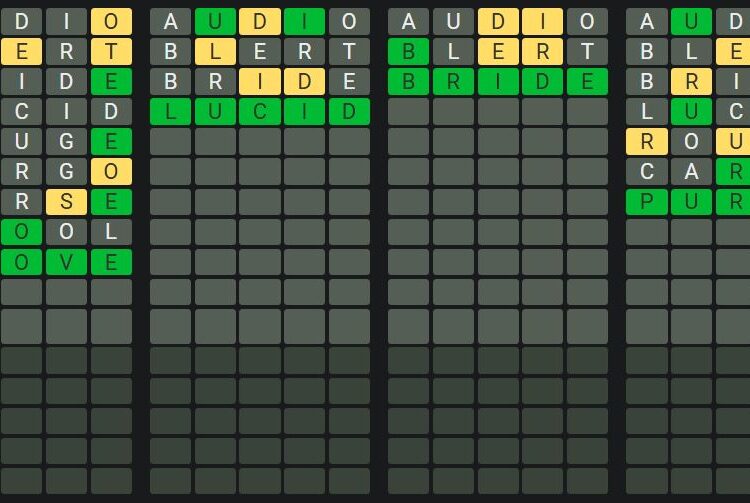Click gray T tile in third board's BLERT row
Viewport: 750px width, 503px height.
coord(587,51)
